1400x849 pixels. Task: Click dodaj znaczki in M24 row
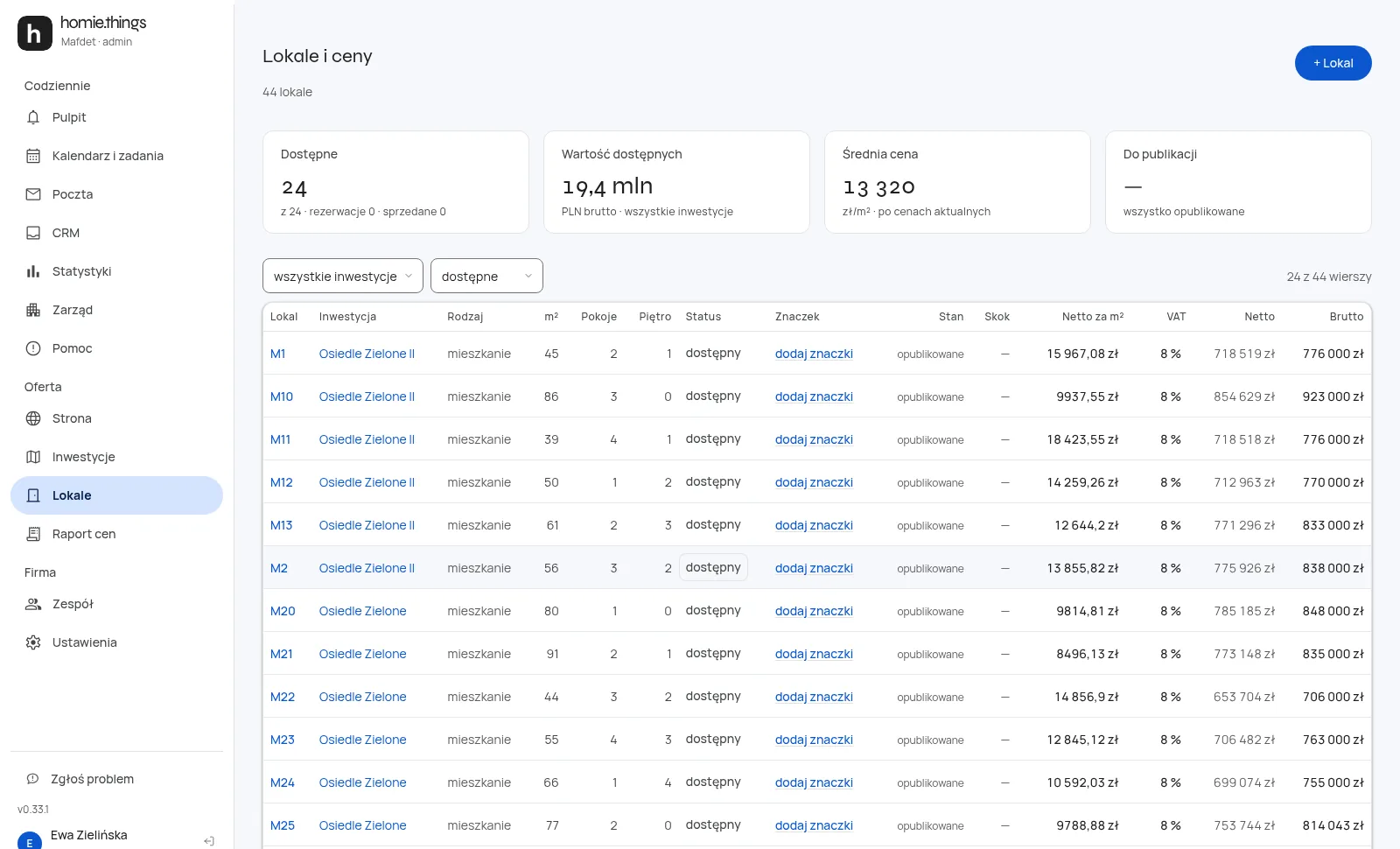coord(814,782)
